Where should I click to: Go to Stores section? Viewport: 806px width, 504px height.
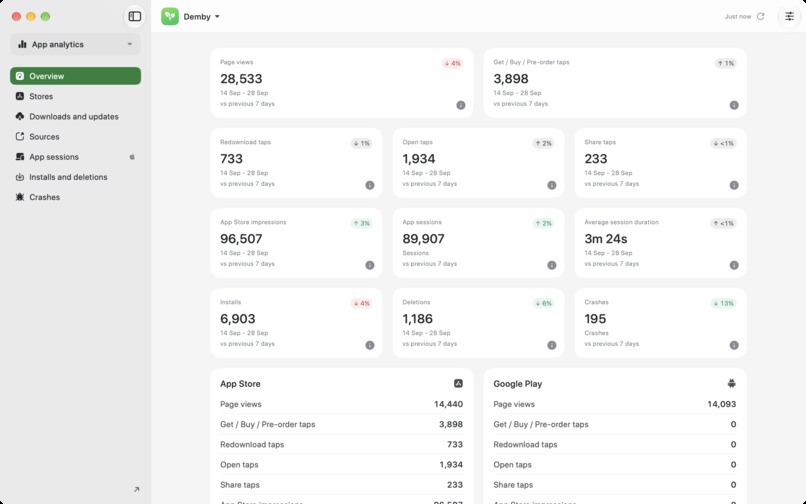pos(75,96)
